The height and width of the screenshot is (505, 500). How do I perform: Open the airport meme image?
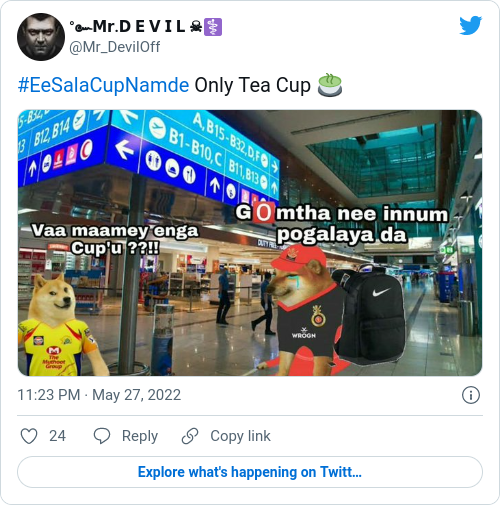(x=250, y=243)
